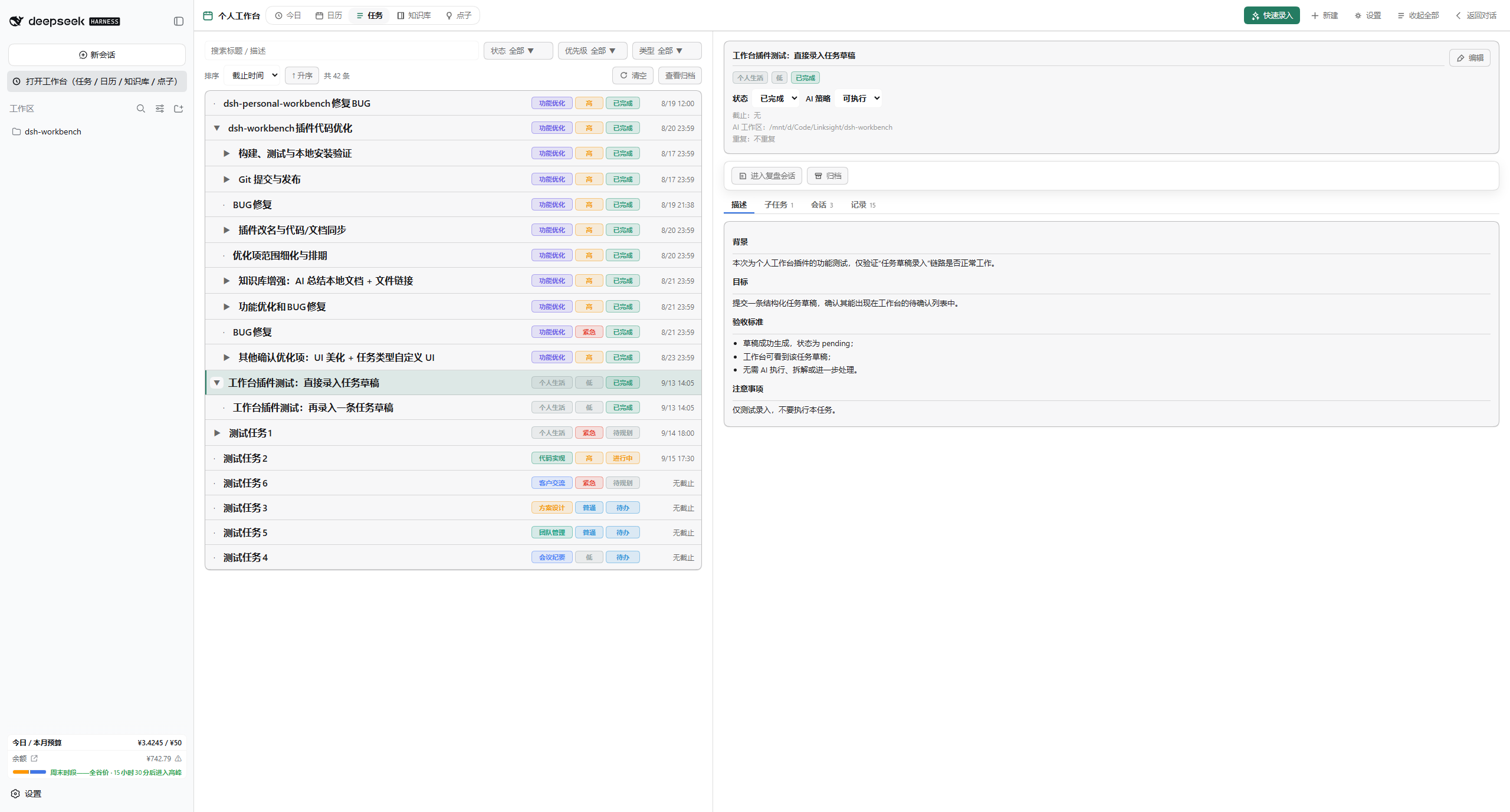This screenshot has height=812, width=1510.
Task: Open 设置 in the top toolbar
Action: [x=1368, y=15]
